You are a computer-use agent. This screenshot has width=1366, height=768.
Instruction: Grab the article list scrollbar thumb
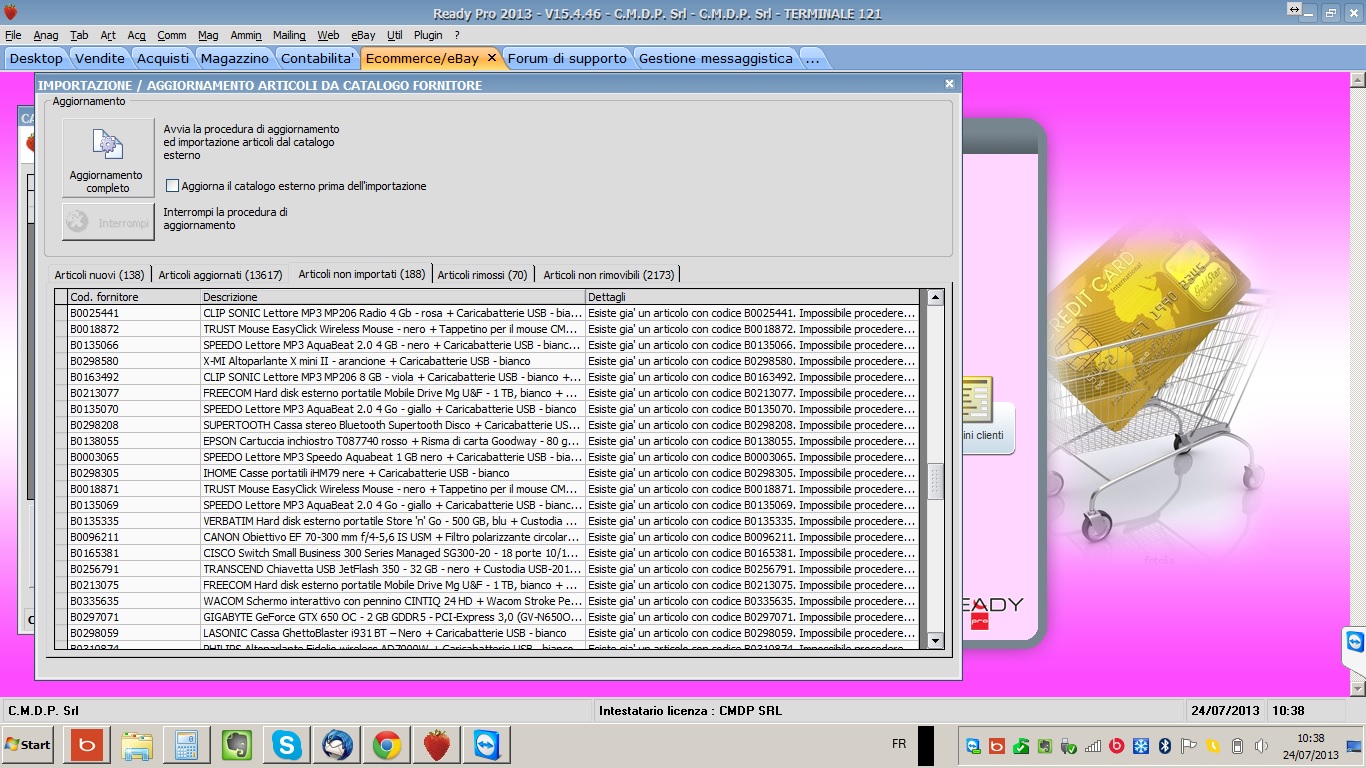[936, 481]
